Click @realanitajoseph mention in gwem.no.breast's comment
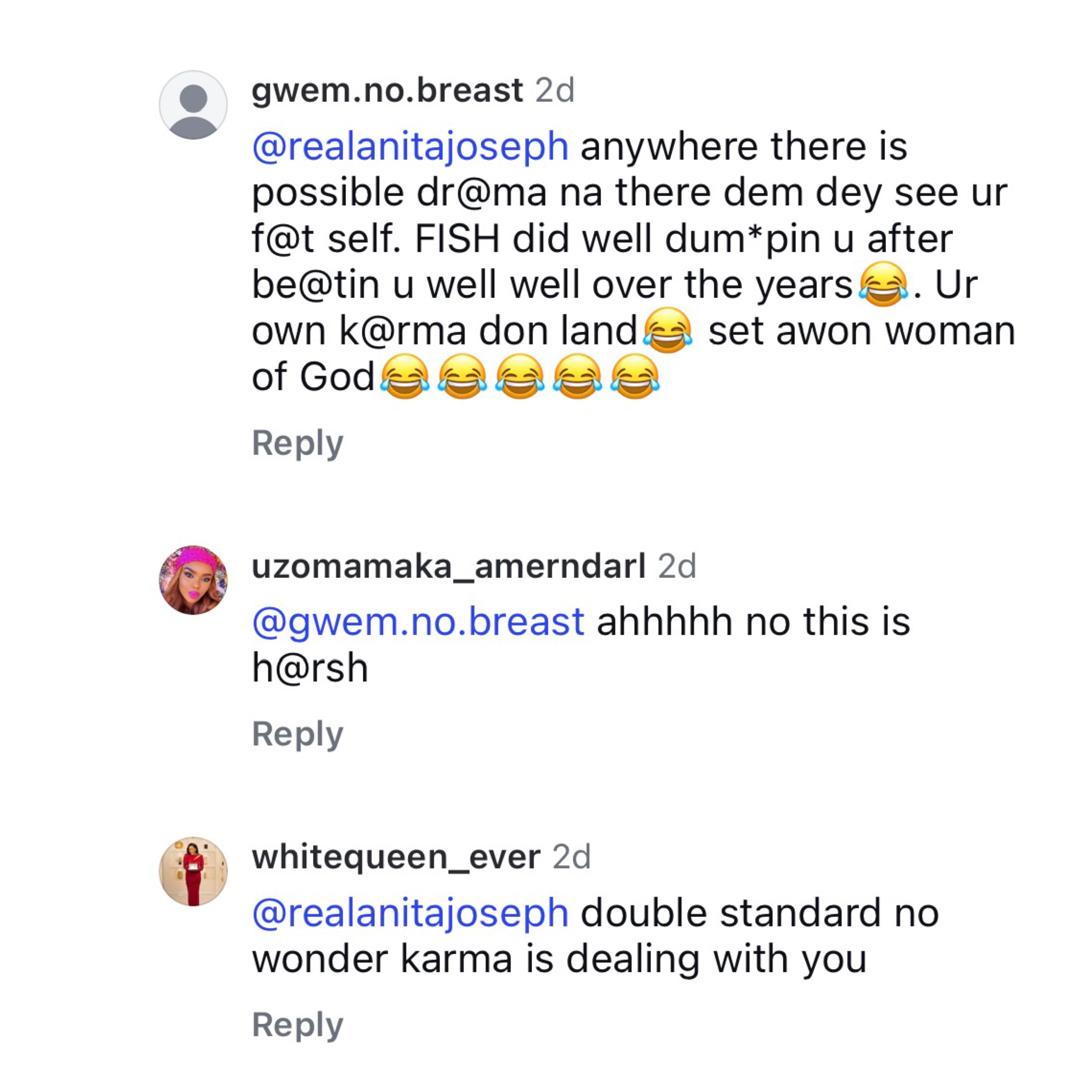 410,147
